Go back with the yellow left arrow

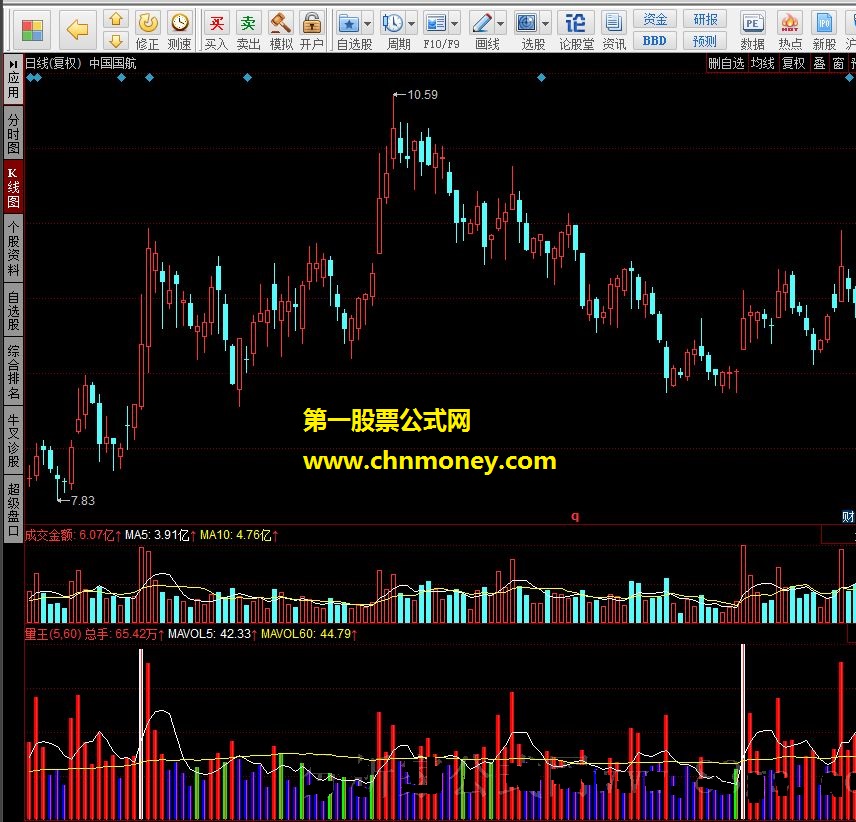pos(77,29)
